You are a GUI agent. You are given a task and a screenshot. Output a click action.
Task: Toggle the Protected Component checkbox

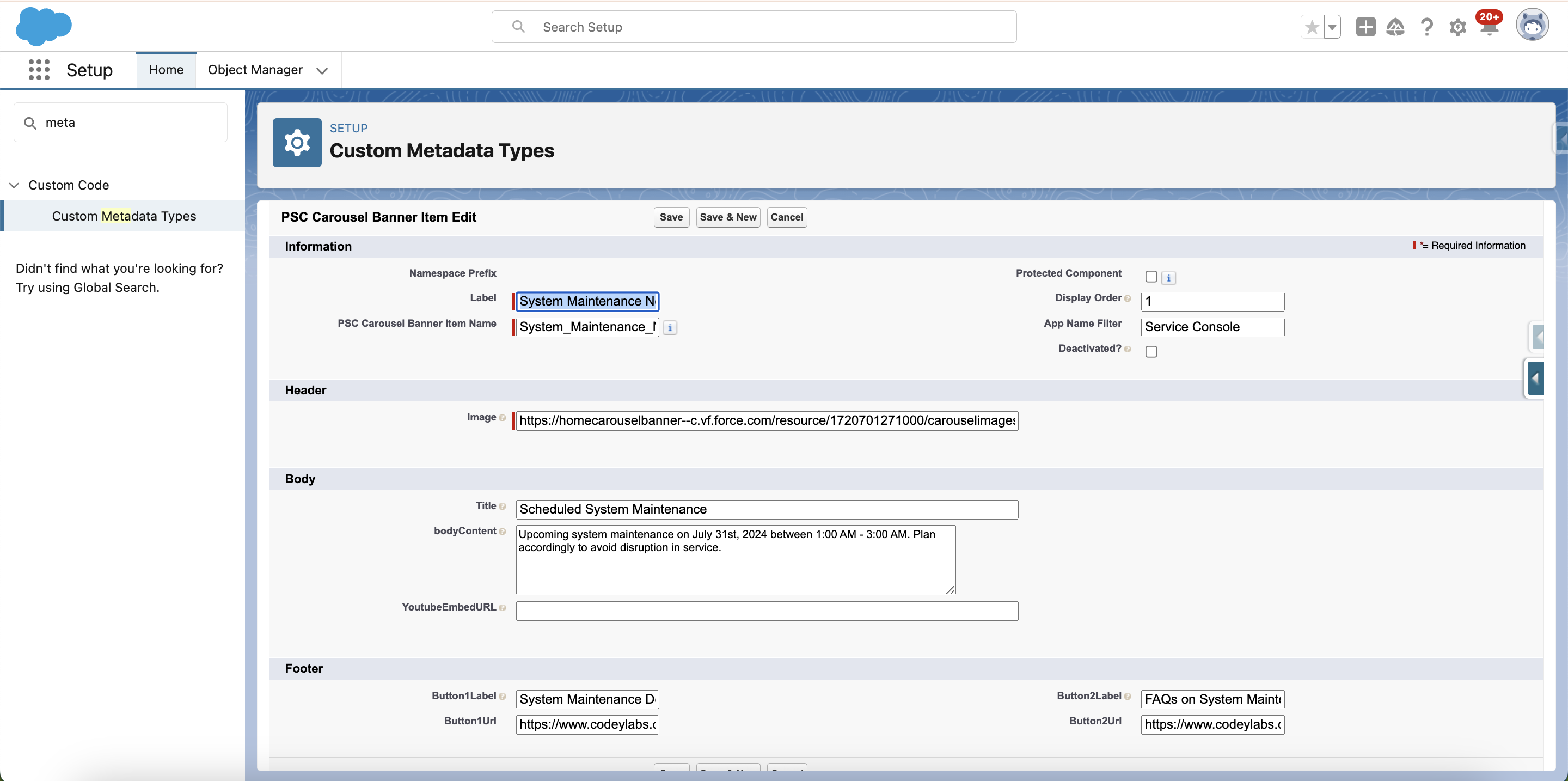tap(1150, 277)
